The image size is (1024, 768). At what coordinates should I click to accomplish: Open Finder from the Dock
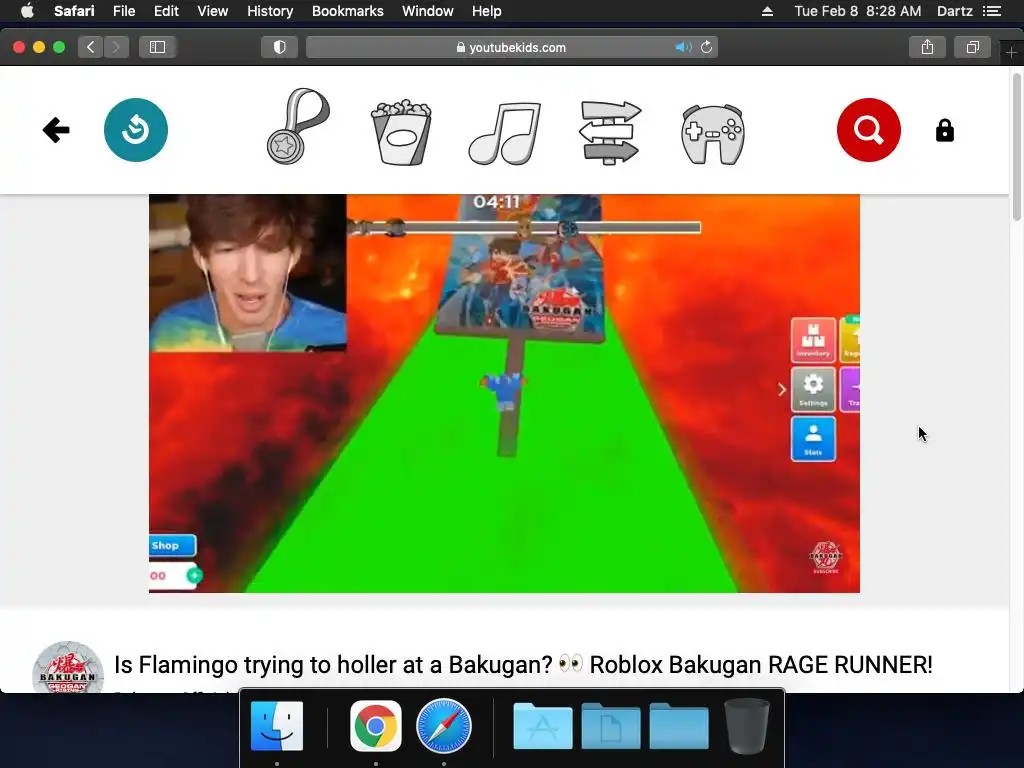coord(277,726)
